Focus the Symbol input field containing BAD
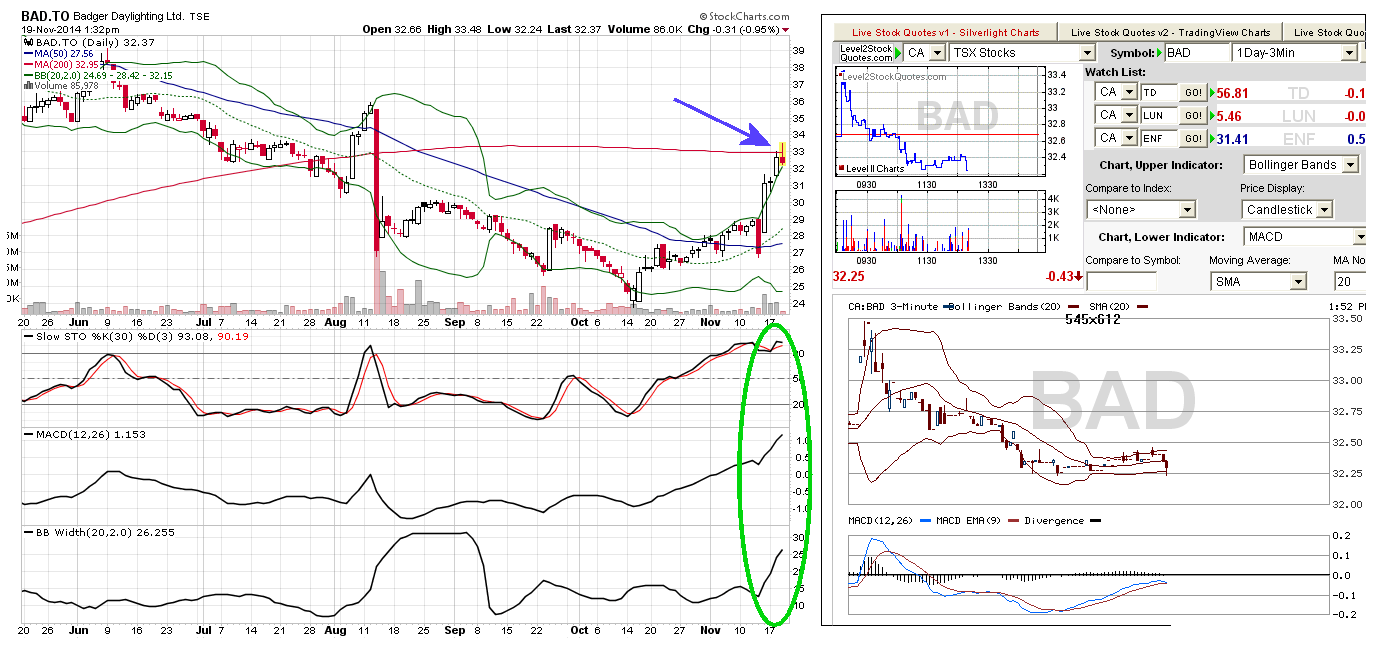The width and height of the screenshot is (1400, 650). pos(1197,52)
